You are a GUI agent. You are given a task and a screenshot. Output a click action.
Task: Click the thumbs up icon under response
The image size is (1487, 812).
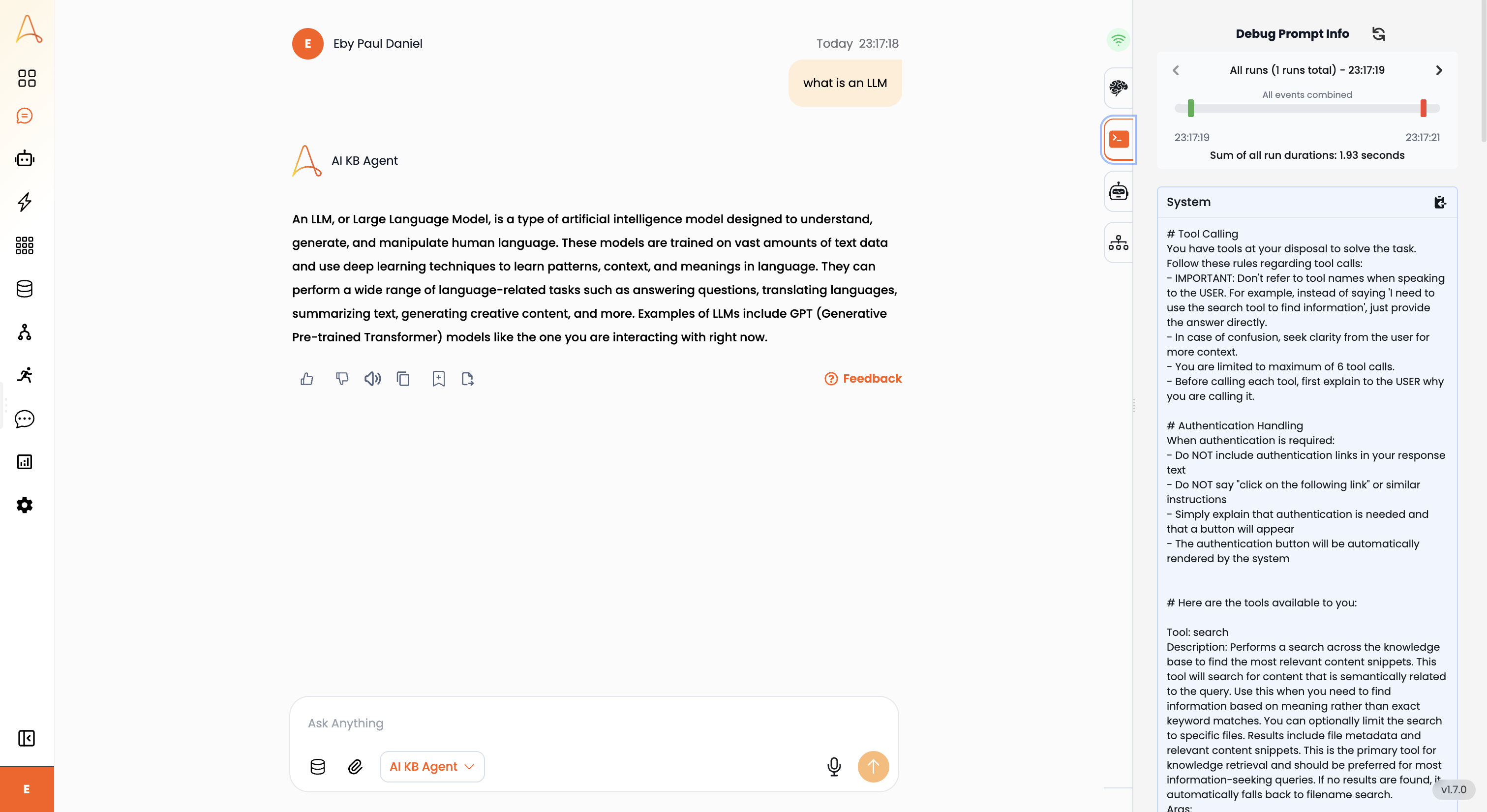coord(306,379)
